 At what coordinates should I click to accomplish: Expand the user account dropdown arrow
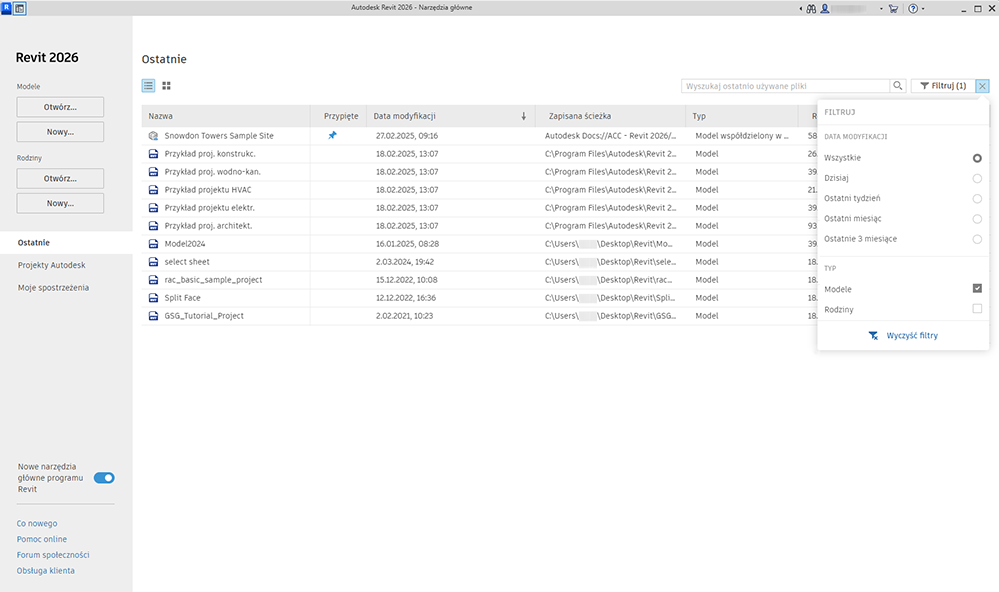click(881, 9)
